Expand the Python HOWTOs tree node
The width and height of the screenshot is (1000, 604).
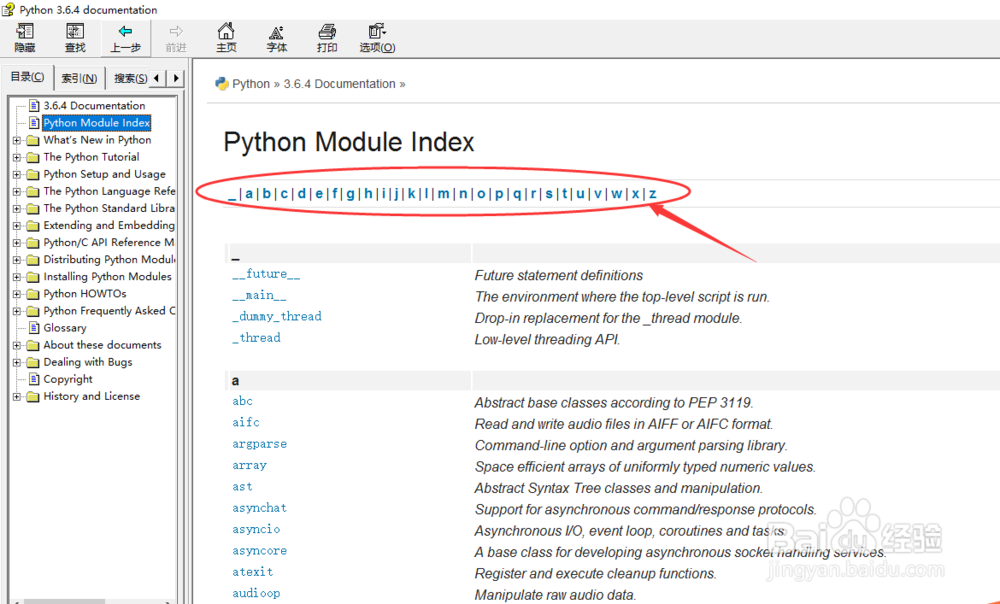17,294
